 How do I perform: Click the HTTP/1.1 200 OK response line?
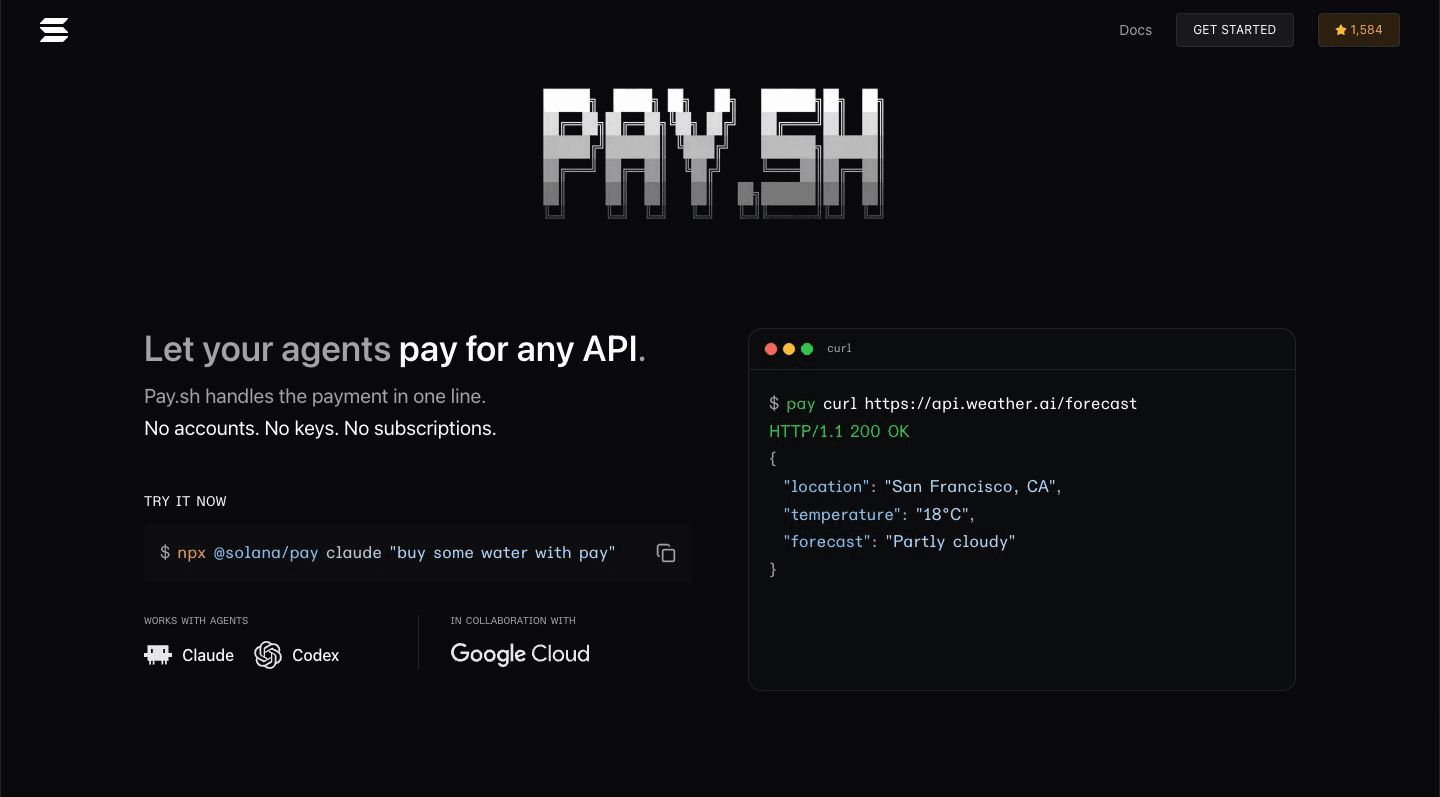[839, 432]
